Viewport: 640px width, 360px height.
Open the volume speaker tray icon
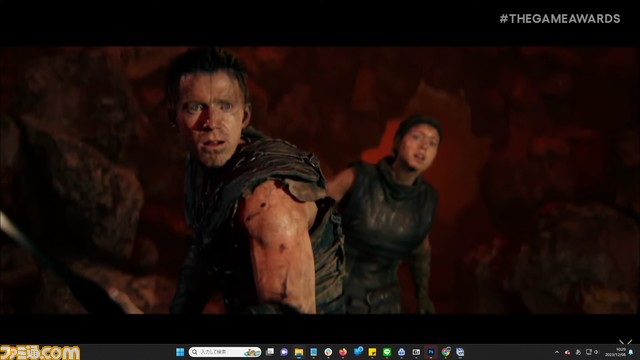click(x=596, y=352)
